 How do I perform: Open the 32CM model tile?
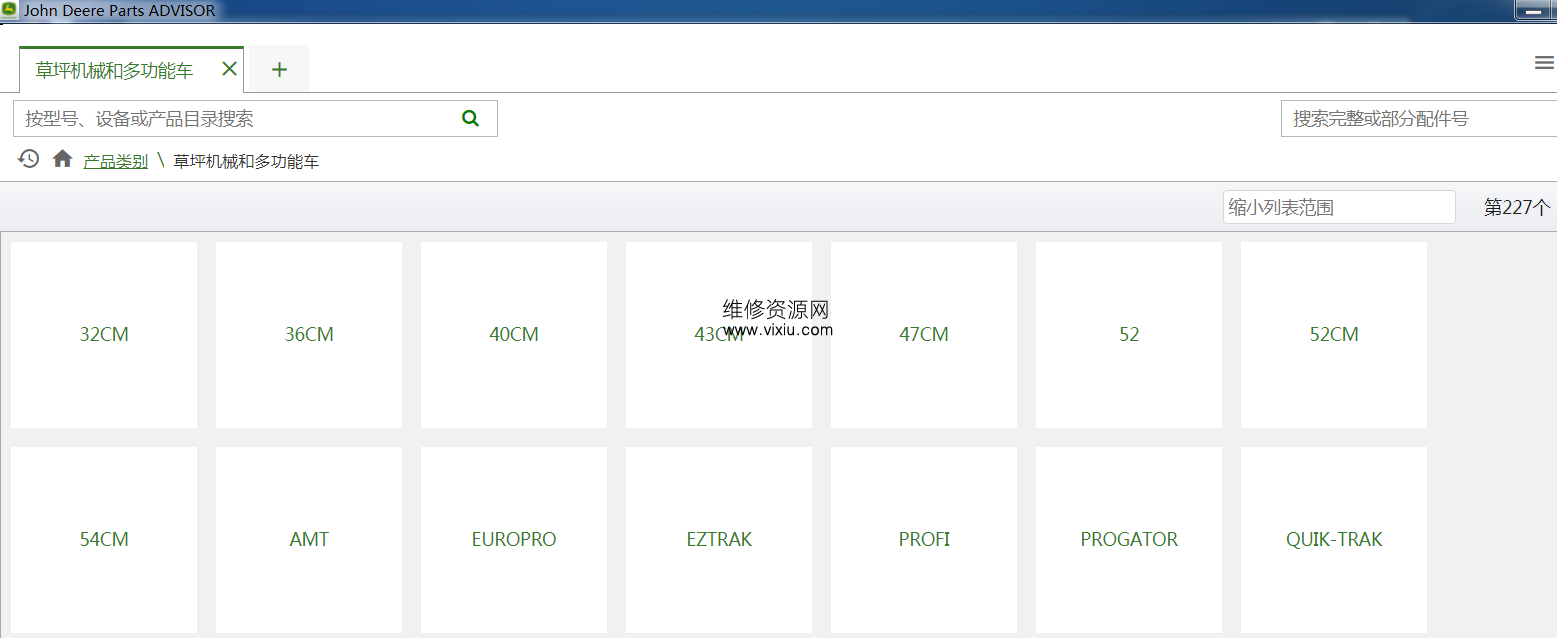pyautogui.click(x=104, y=335)
